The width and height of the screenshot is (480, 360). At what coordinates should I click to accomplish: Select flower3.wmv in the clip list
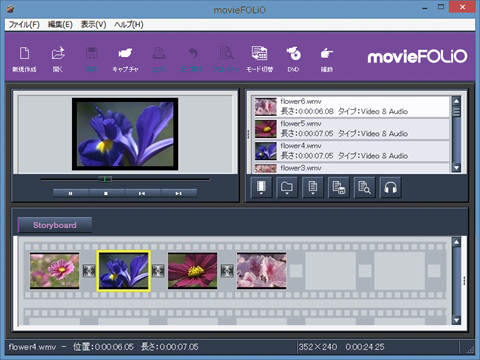[x=351, y=168]
